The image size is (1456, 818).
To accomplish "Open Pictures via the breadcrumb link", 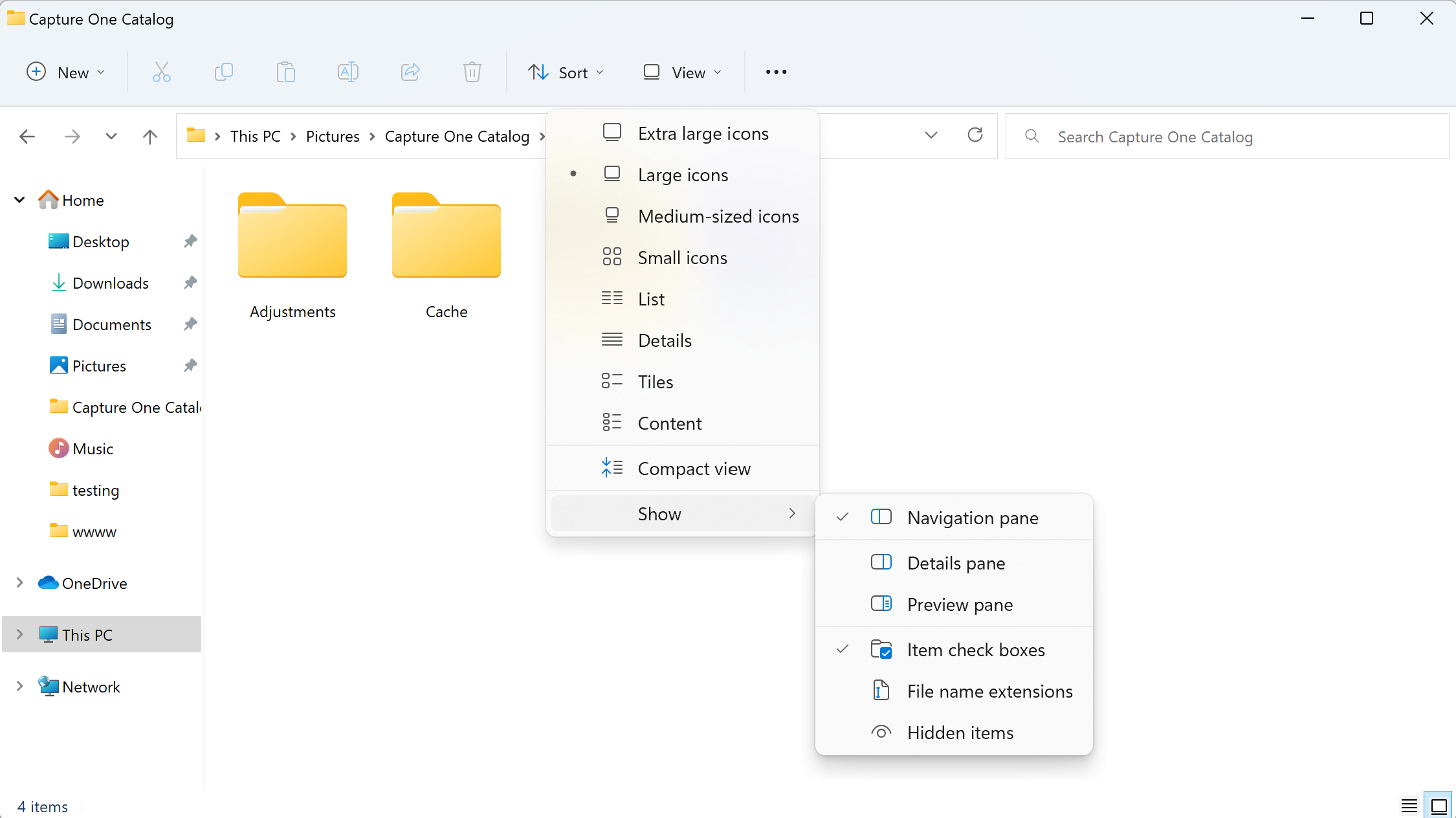I will [x=333, y=136].
